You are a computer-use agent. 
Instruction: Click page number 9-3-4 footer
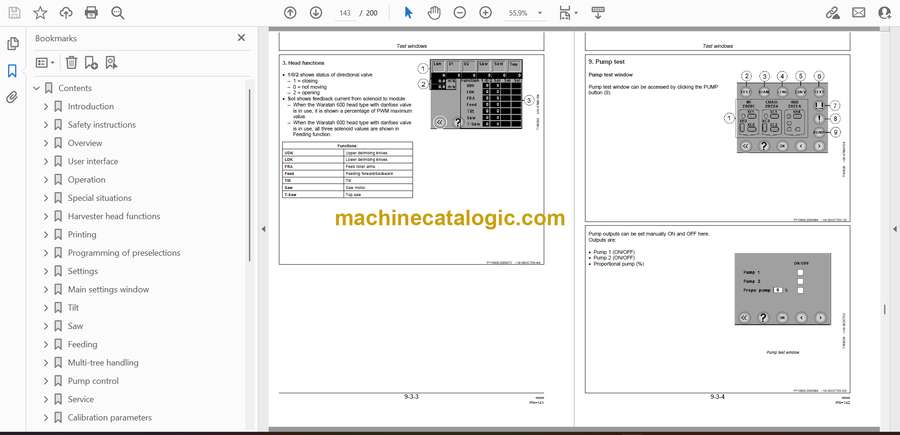(717, 397)
